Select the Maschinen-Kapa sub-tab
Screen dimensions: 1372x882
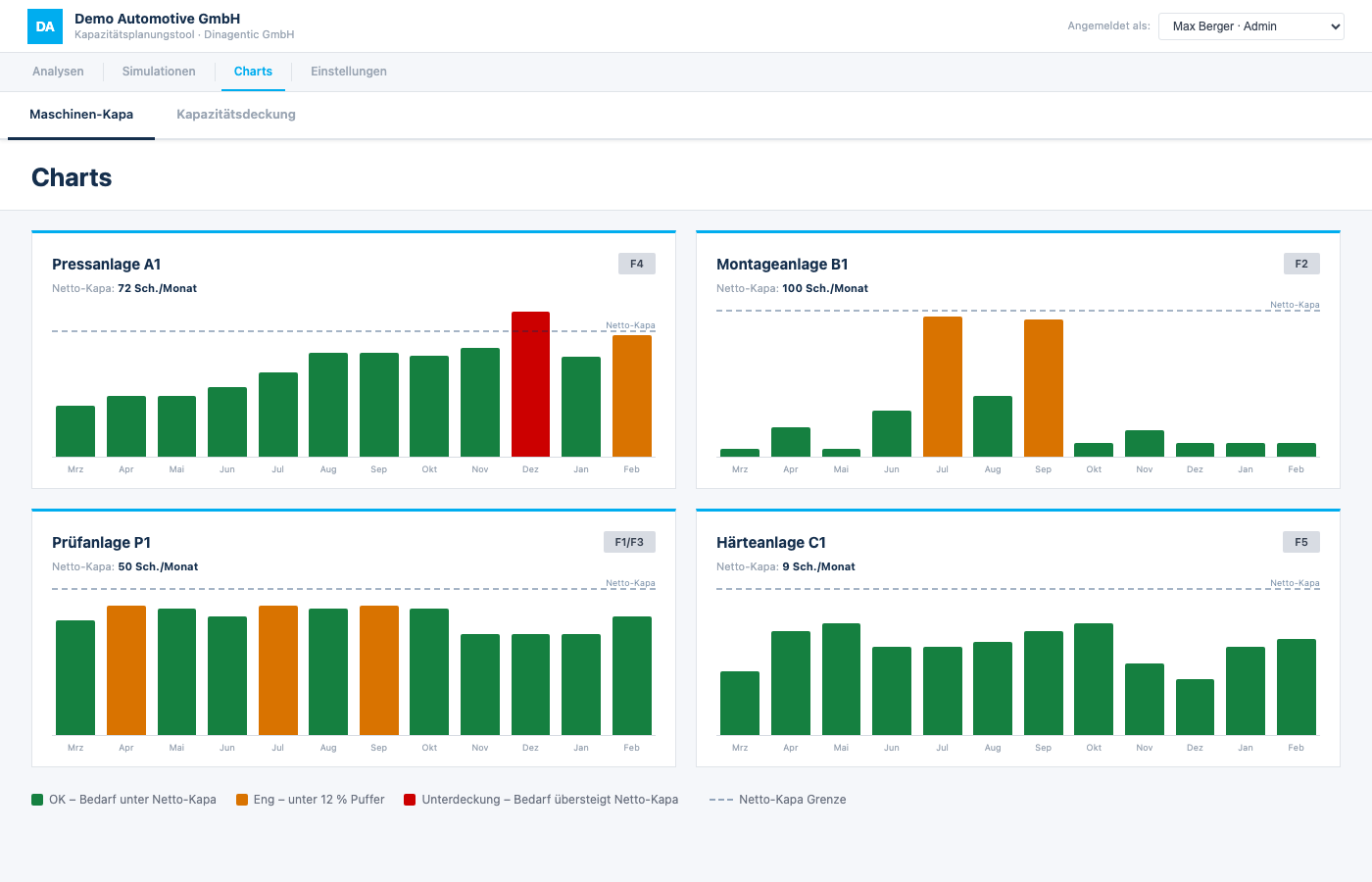(81, 115)
